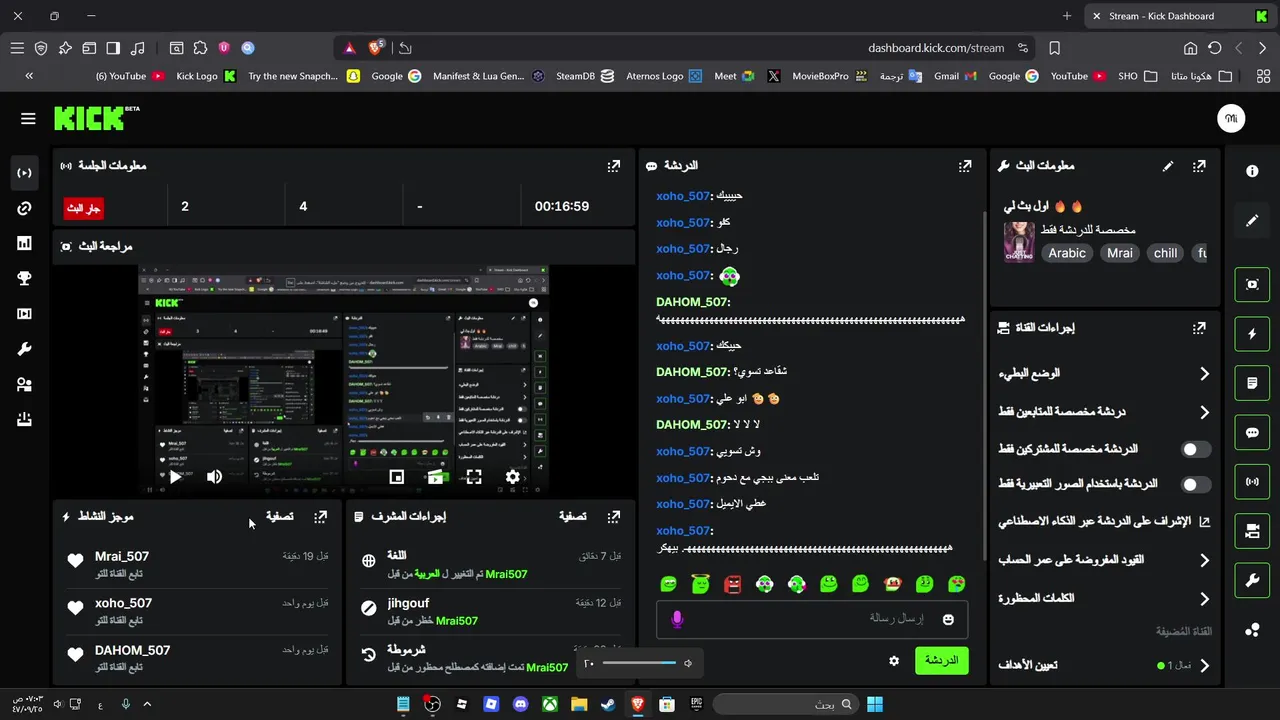Expand followers-only chat option chevron
Viewport: 1280px width, 720px height.
pos(1204,412)
